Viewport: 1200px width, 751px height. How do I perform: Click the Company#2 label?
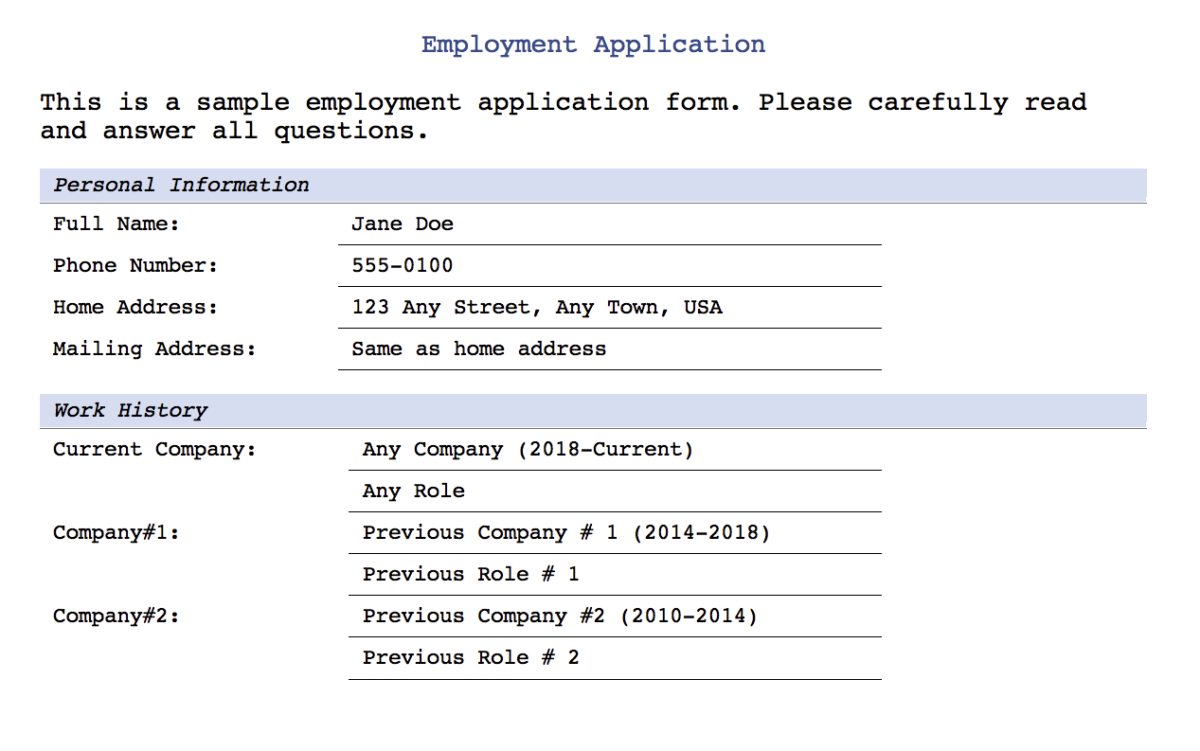(116, 616)
